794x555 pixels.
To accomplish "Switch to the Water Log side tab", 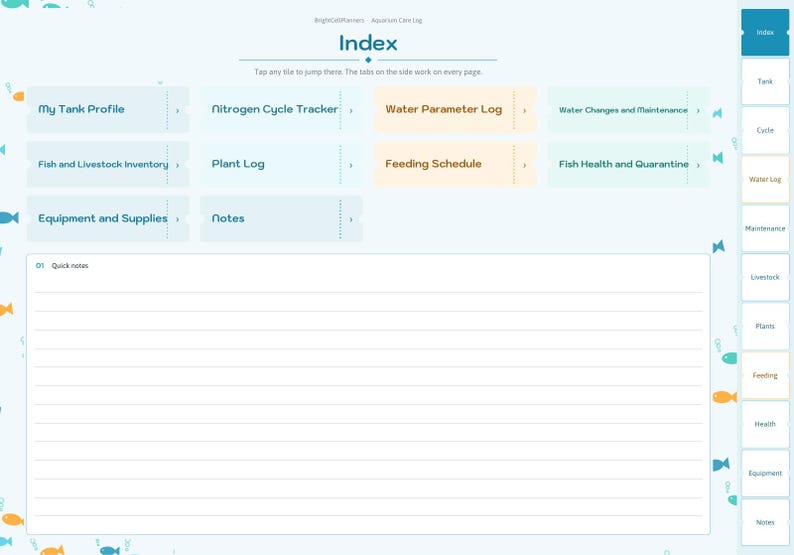I will coord(765,180).
